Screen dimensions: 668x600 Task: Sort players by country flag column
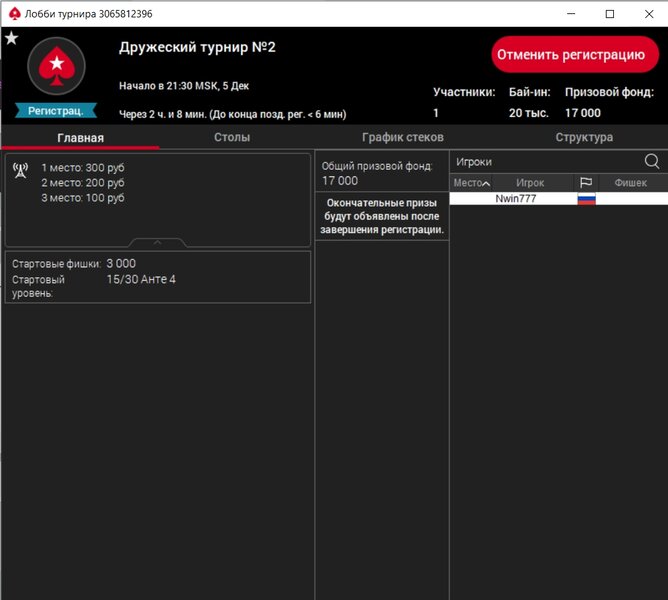[586, 183]
